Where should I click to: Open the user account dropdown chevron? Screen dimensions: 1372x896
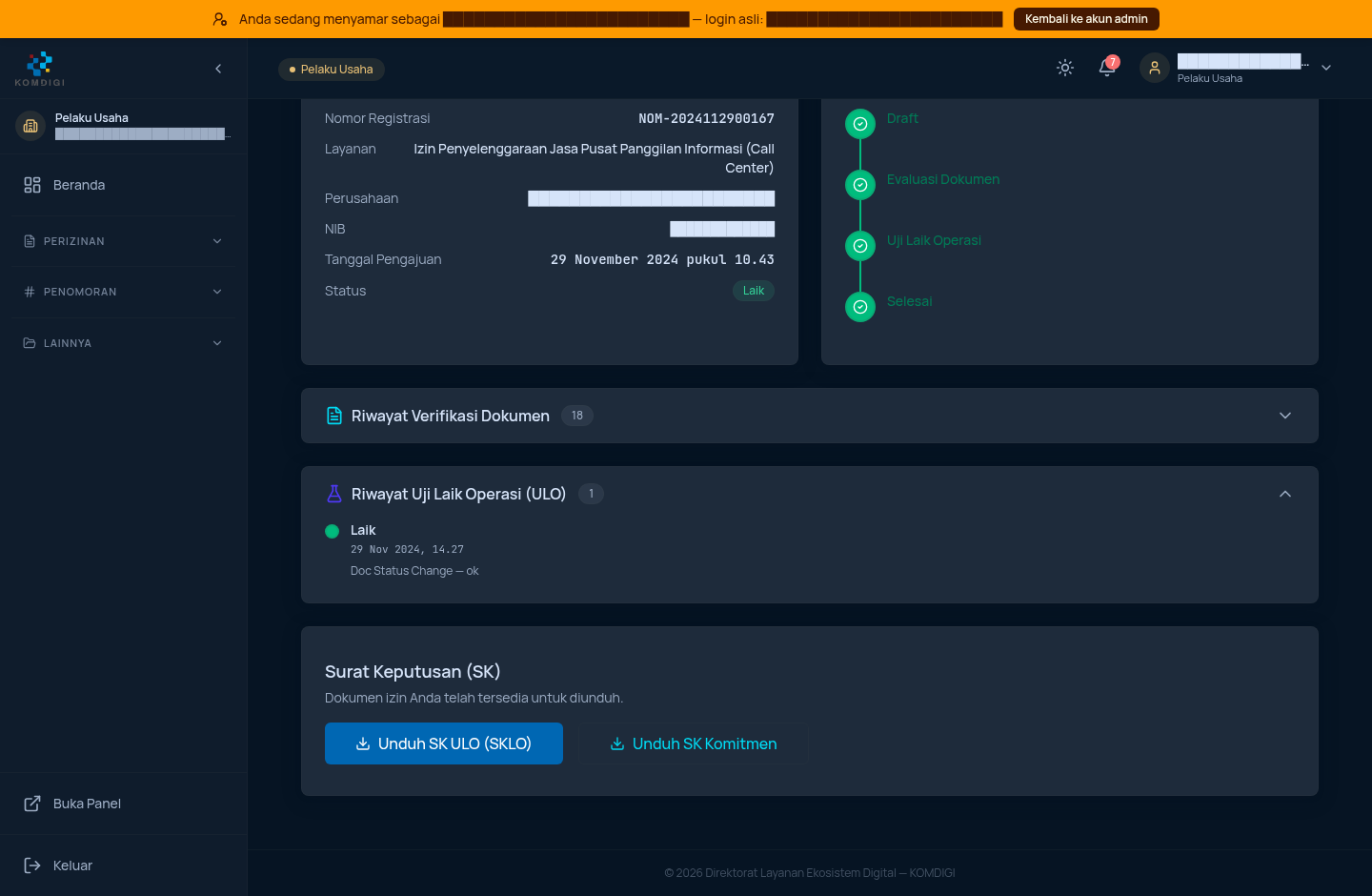coord(1326,68)
